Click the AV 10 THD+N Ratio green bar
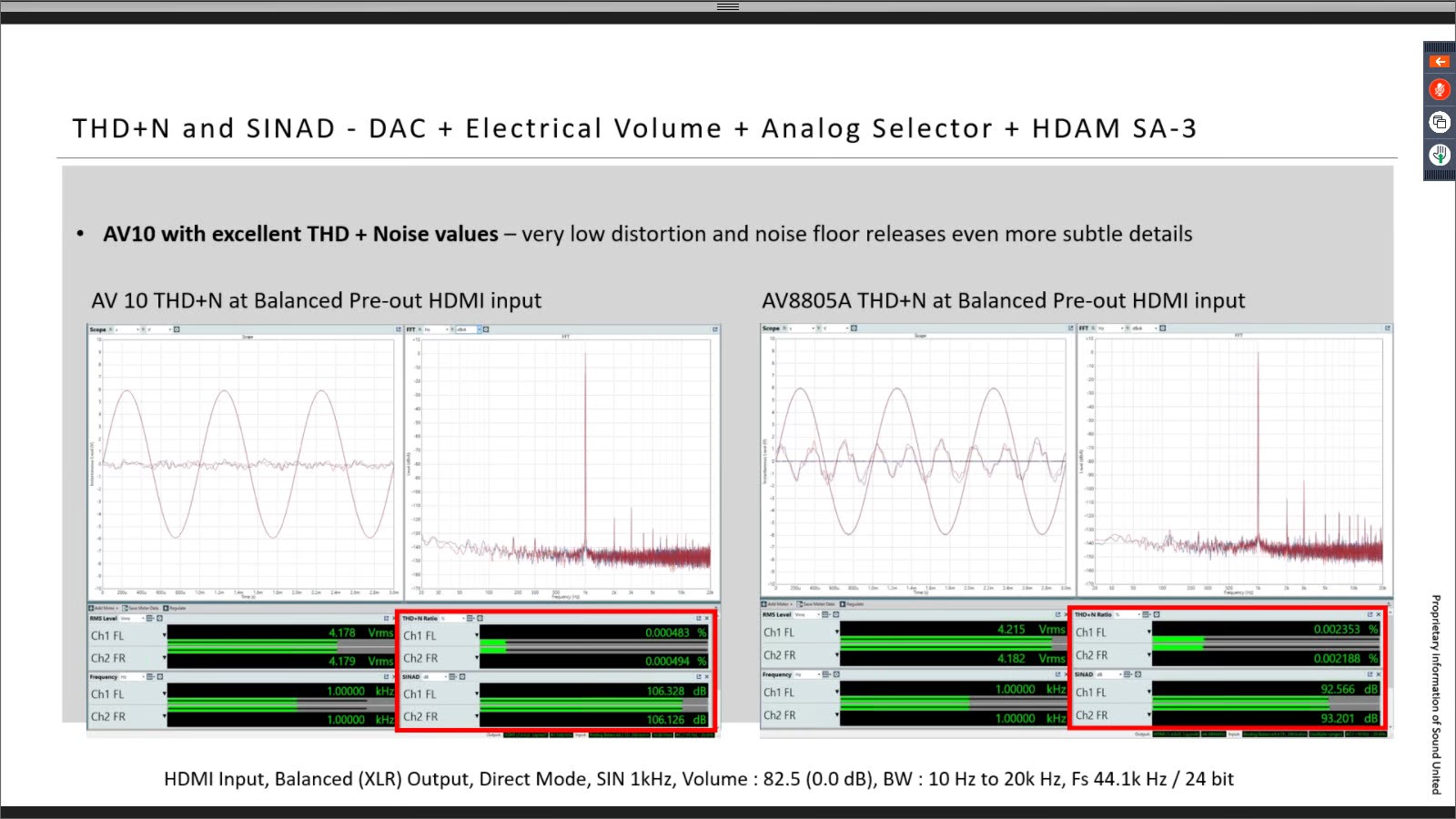The height and width of the screenshot is (819, 1456). coord(493,646)
